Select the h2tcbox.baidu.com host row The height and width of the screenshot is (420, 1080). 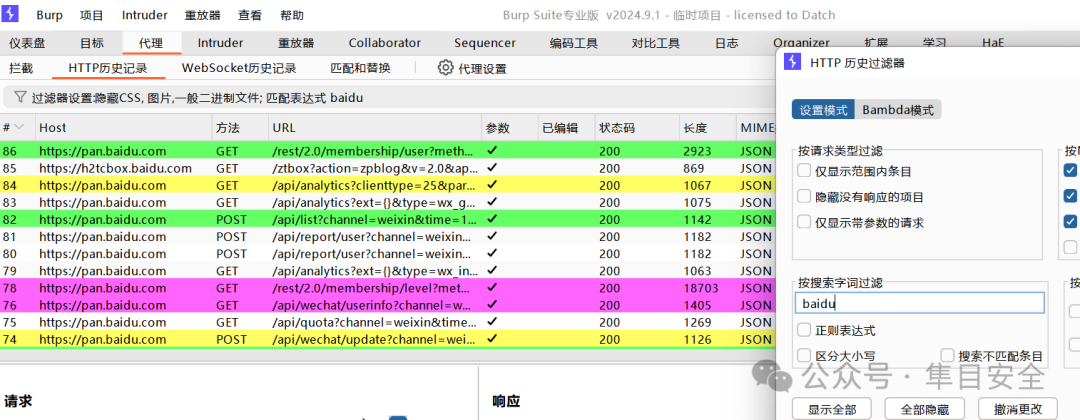point(115,167)
